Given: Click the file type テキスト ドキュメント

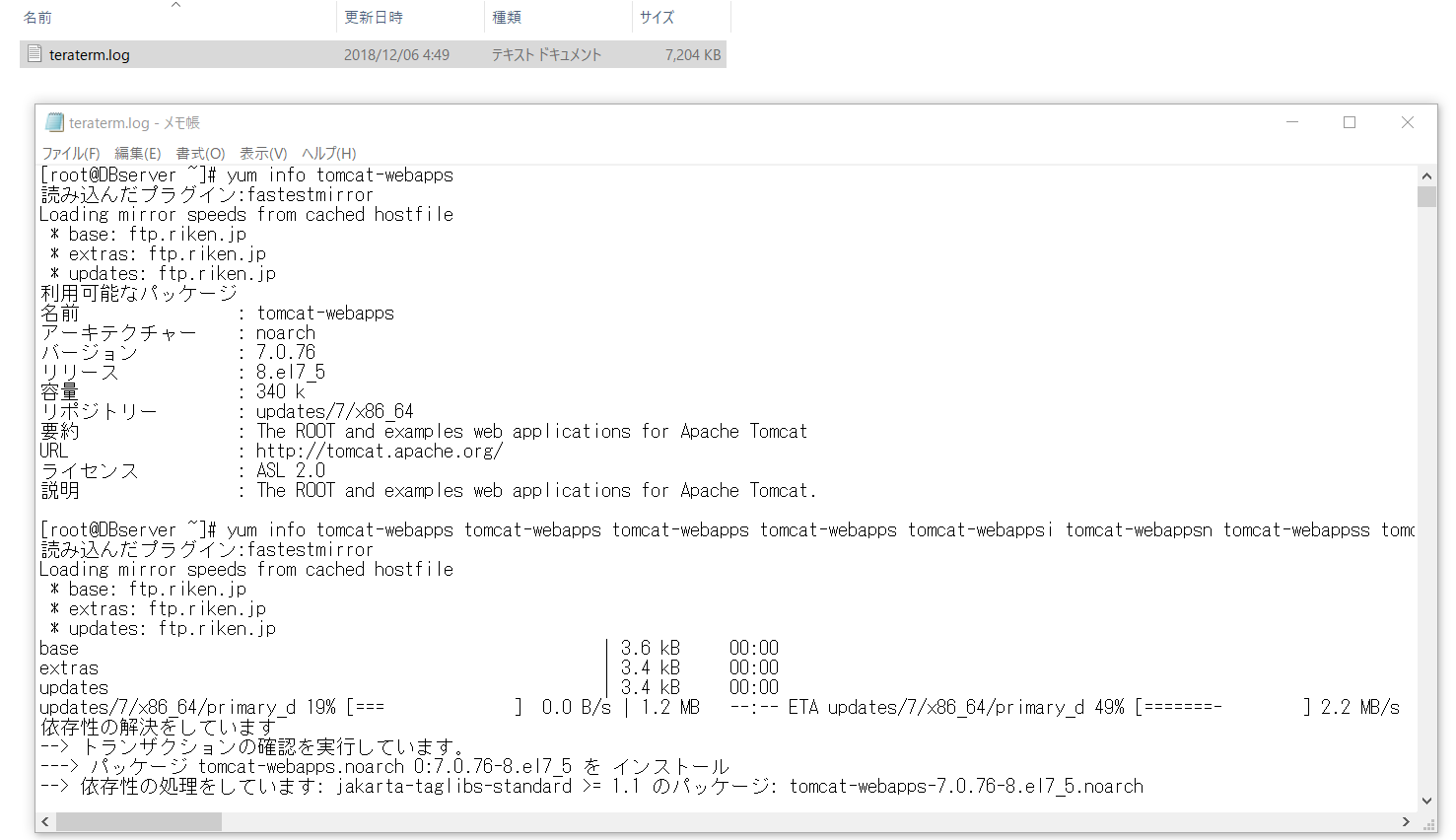Looking at the screenshot, I should tap(546, 55).
